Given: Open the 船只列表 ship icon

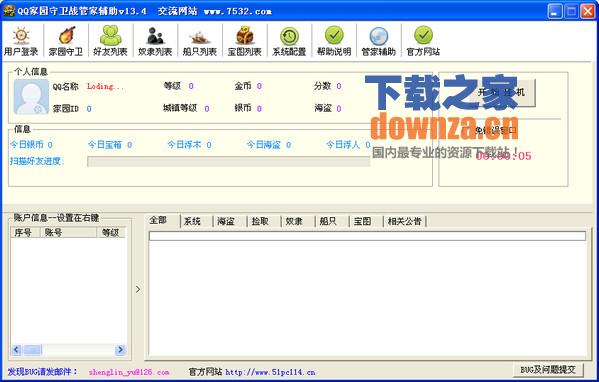Looking at the screenshot, I should click(x=199, y=37).
